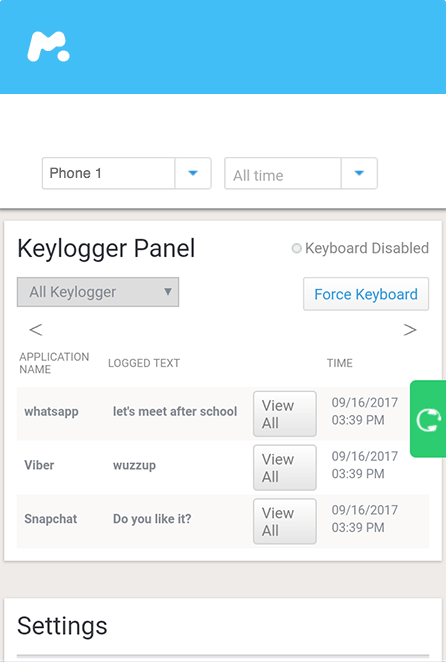Image resolution: width=446 pixels, height=662 pixels.
Task: Click the mSpy logo in the header
Action: click(x=48, y=46)
